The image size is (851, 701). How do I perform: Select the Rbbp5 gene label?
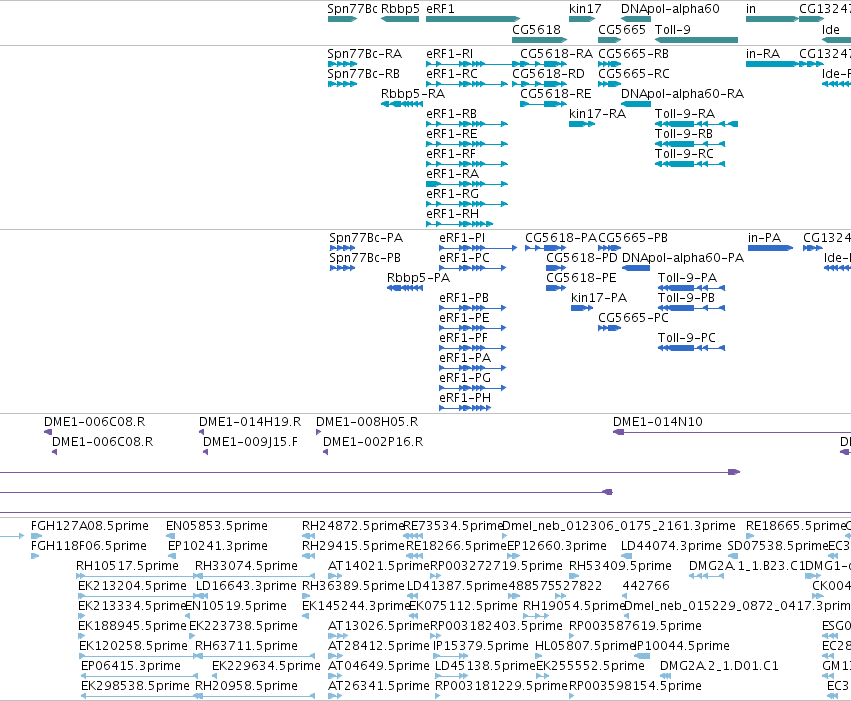[400, 9]
